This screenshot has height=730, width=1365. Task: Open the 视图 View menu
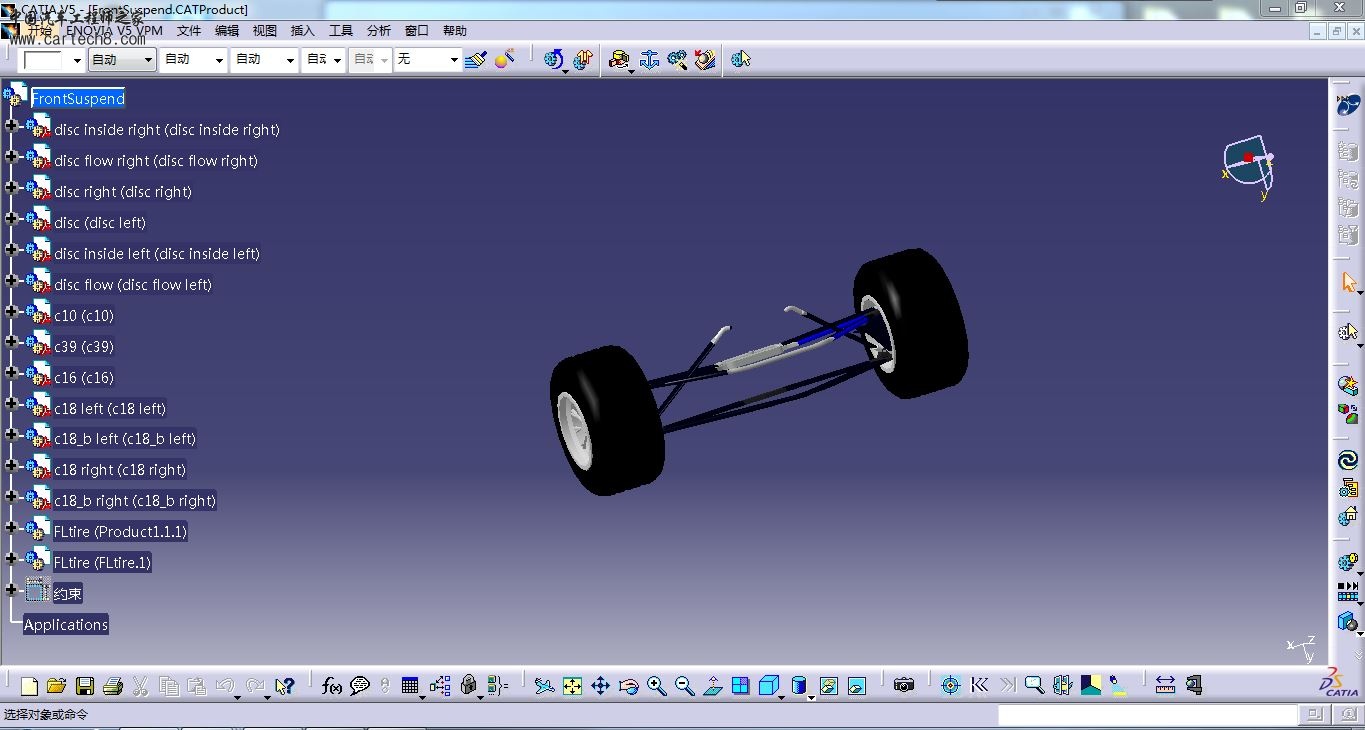(x=265, y=31)
